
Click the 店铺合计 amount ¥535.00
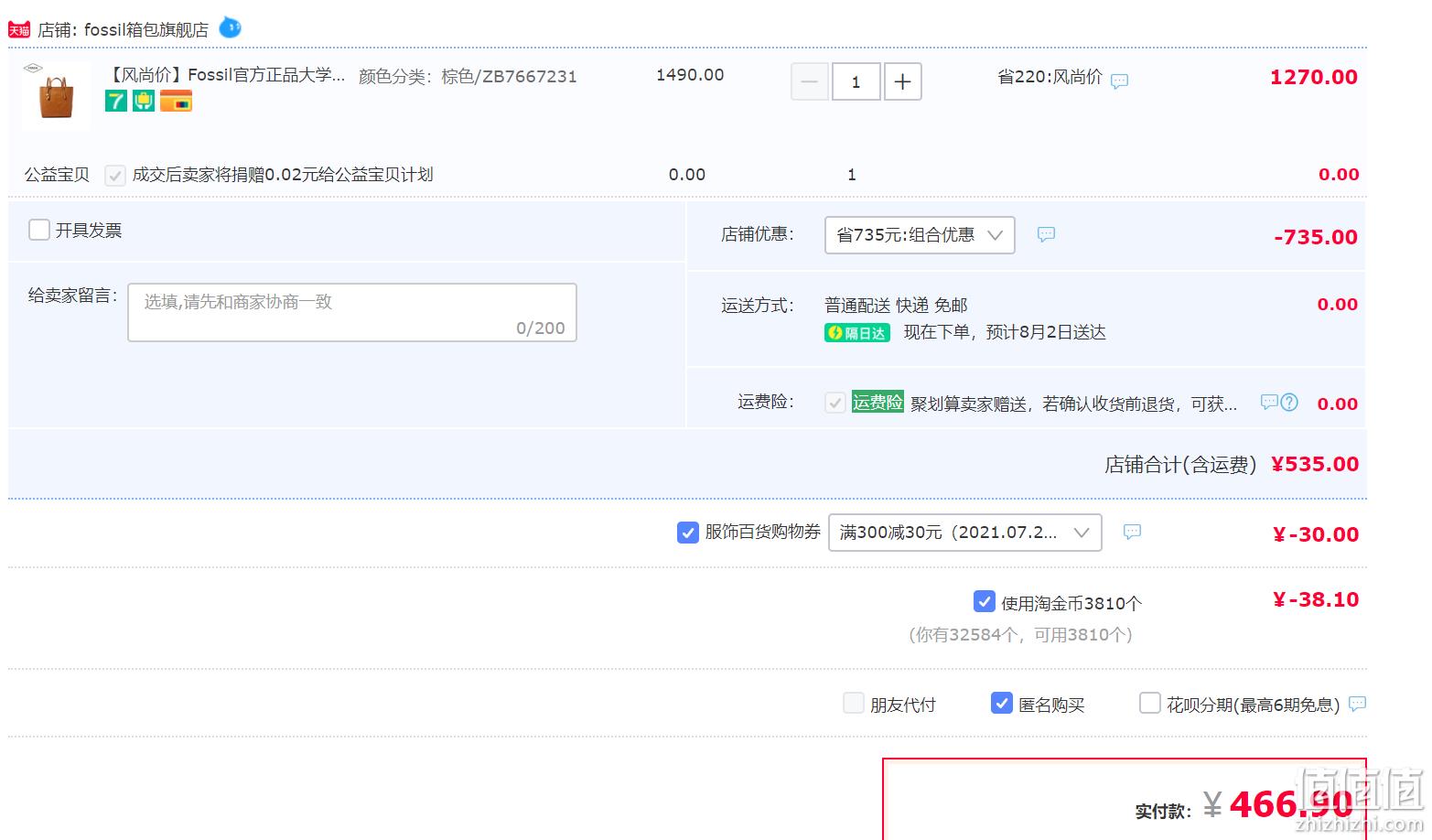pos(1315,464)
